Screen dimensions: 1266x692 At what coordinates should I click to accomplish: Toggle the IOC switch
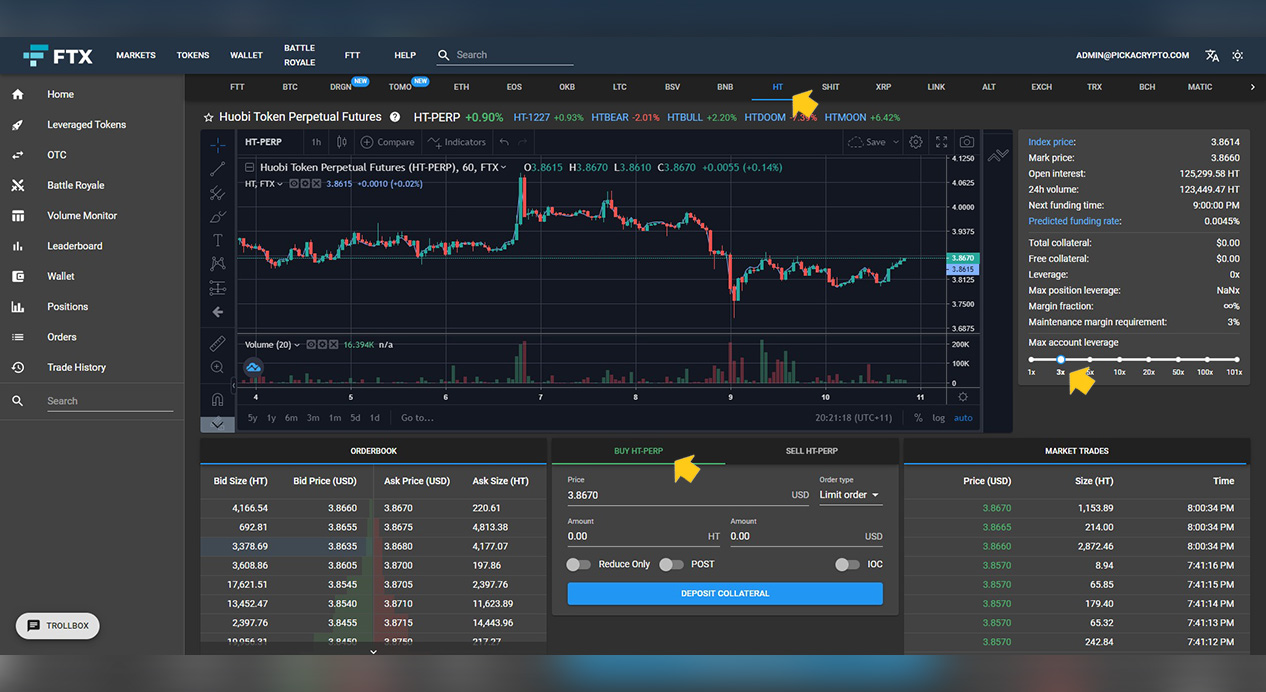pyautogui.click(x=847, y=564)
